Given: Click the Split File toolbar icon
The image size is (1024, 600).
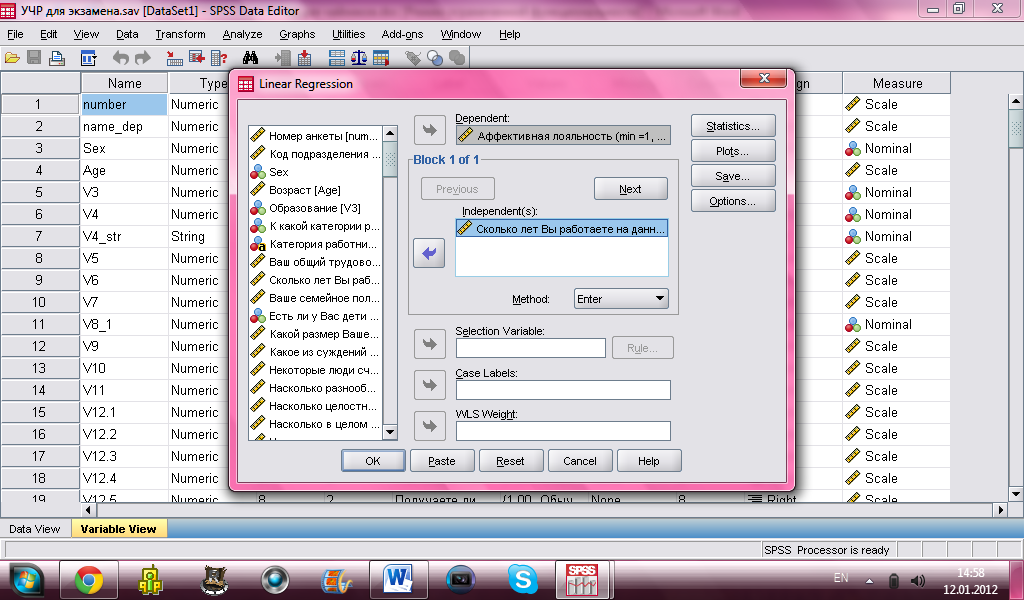Looking at the screenshot, I should (x=337, y=58).
